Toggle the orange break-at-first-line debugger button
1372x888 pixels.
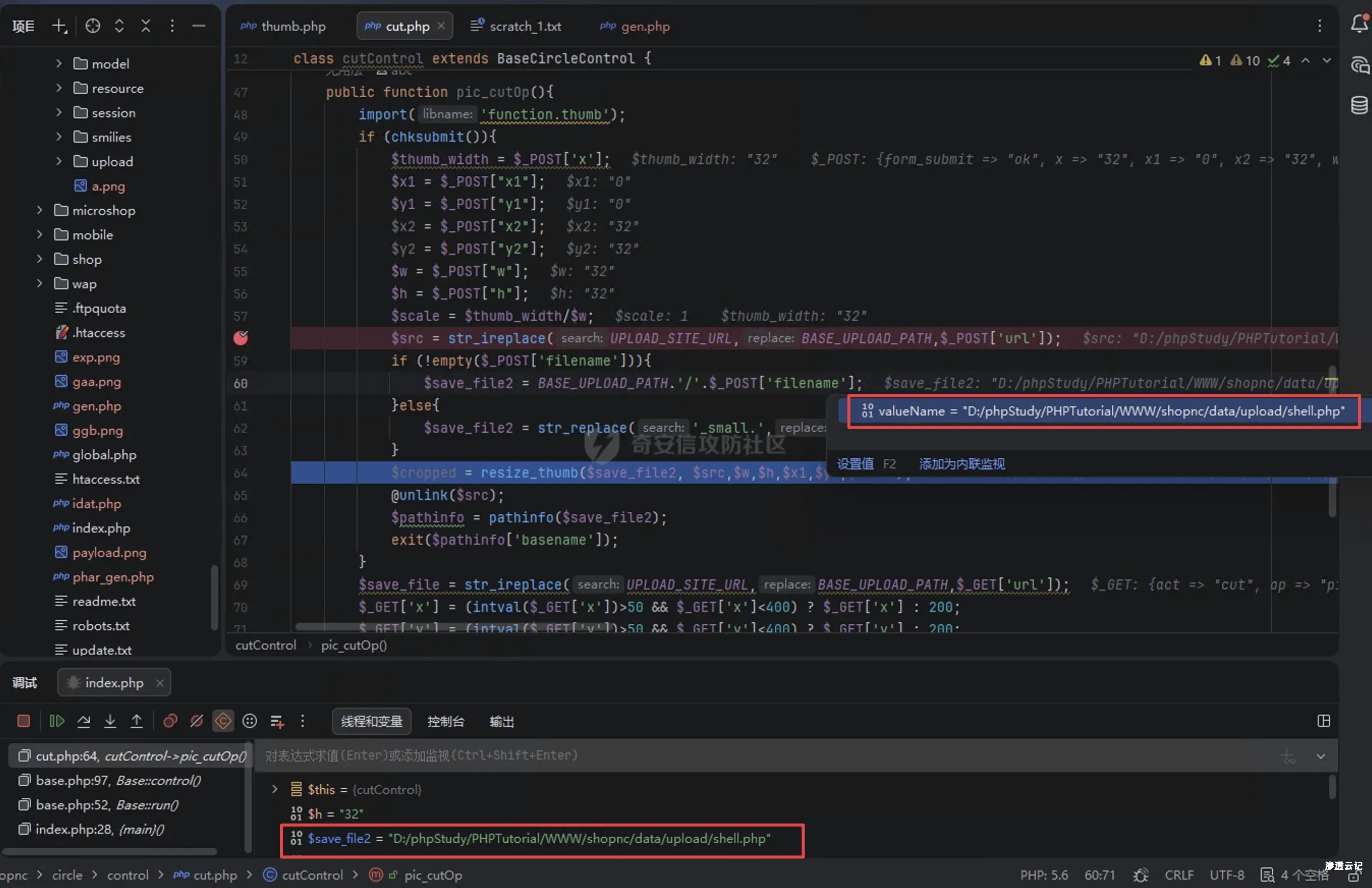pyautogui.click(x=223, y=721)
